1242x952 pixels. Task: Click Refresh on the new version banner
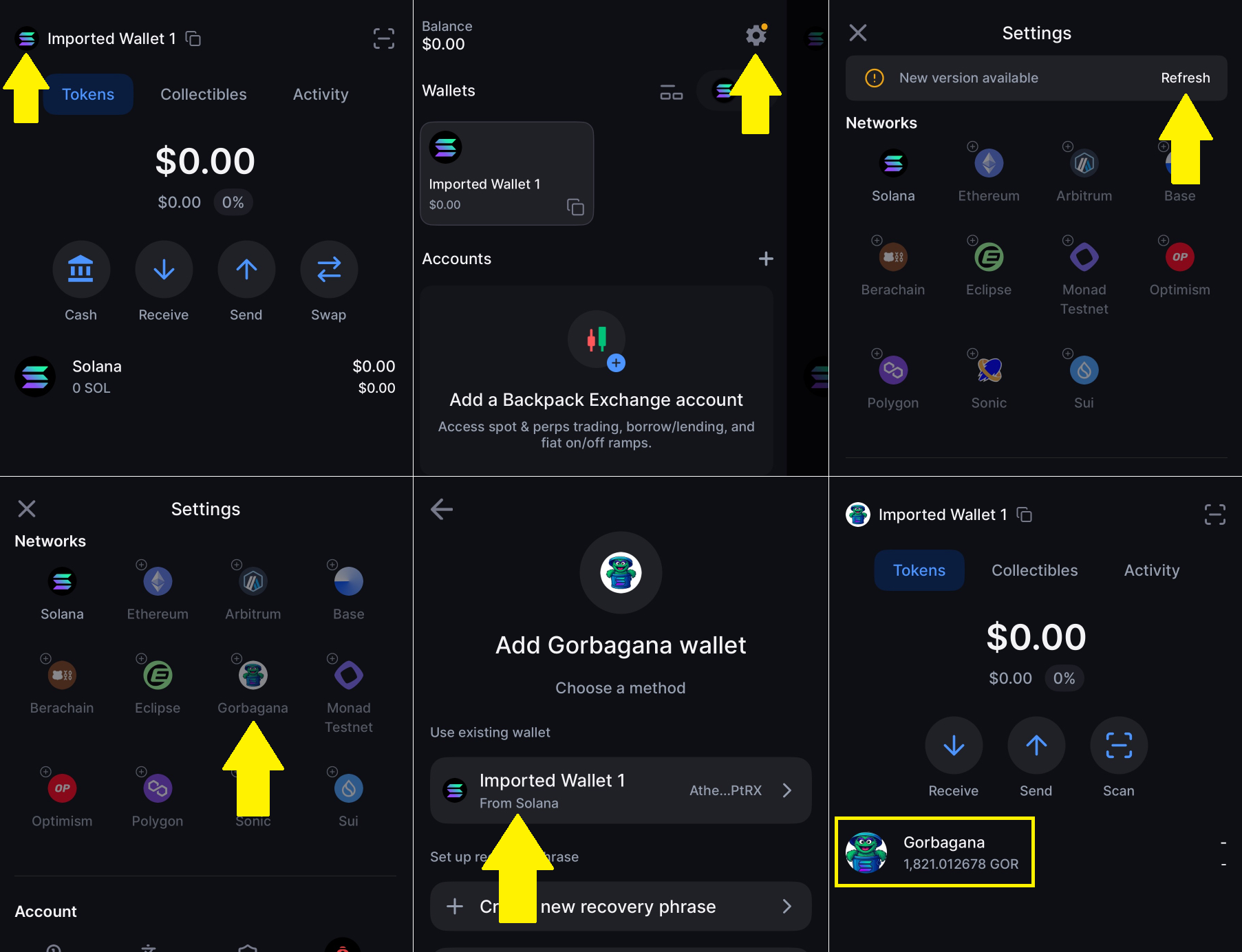(1186, 78)
